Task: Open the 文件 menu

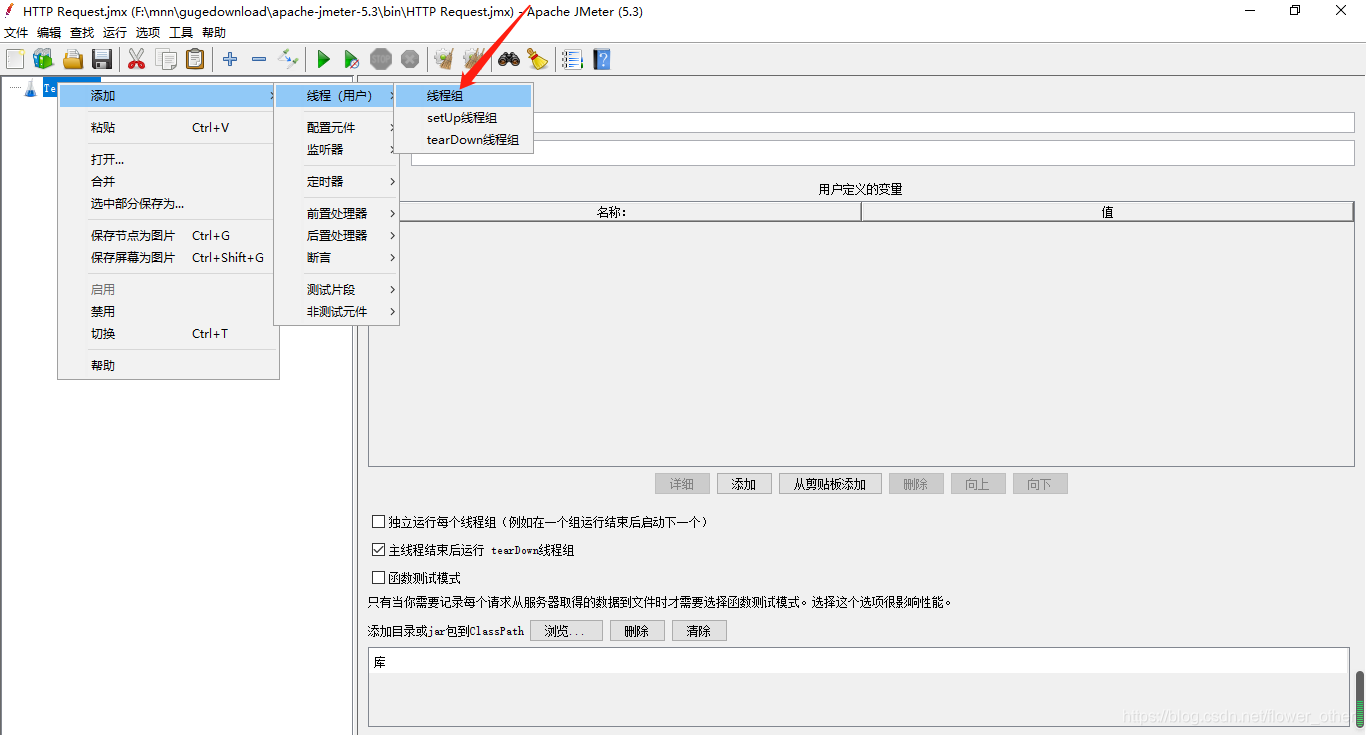Action: point(16,33)
